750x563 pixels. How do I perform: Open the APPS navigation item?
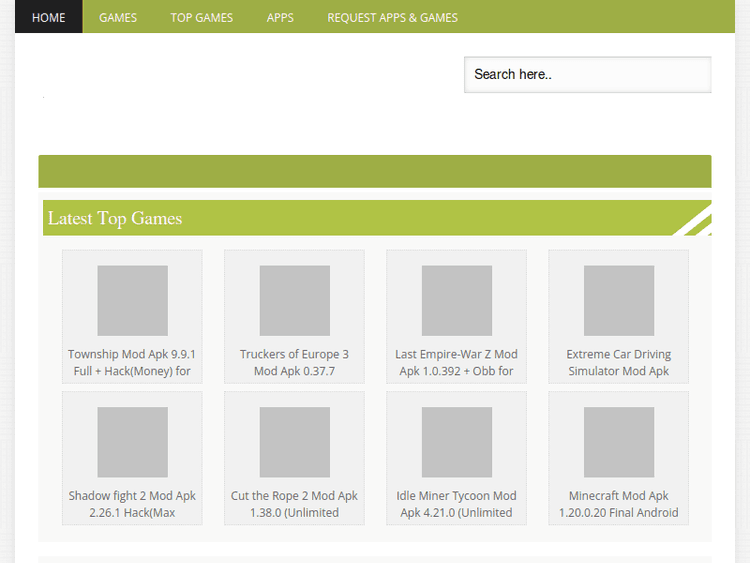pyautogui.click(x=280, y=17)
